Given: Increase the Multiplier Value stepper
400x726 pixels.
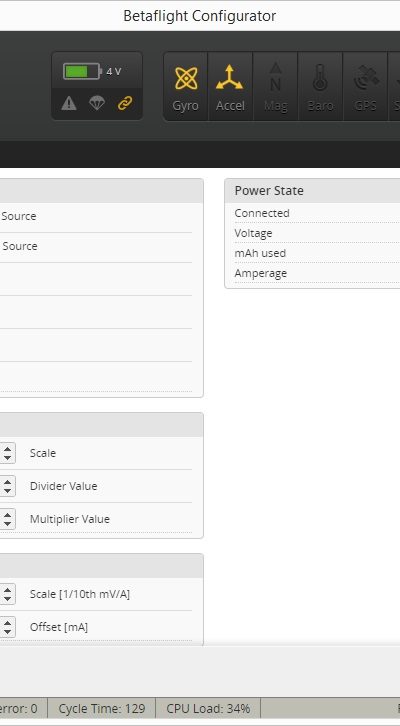Looking at the screenshot, I should point(7,513).
